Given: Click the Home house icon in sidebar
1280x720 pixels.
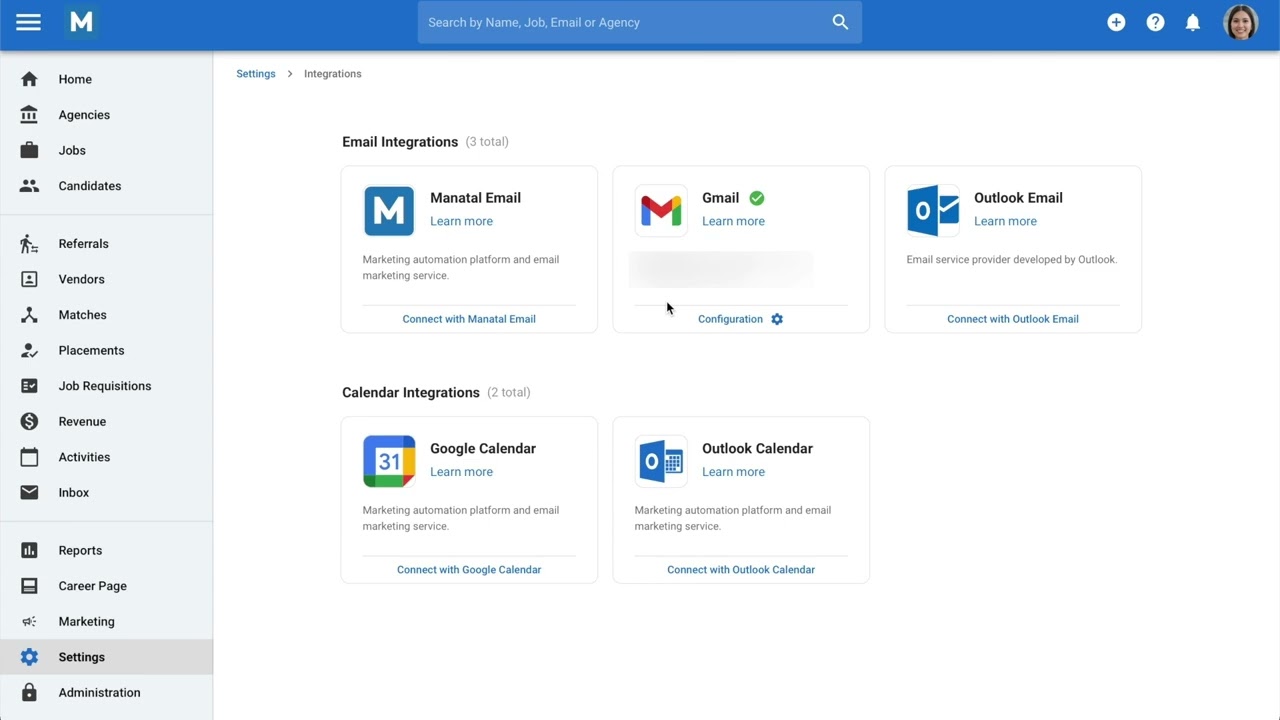Looking at the screenshot, I should click(29, 79).
